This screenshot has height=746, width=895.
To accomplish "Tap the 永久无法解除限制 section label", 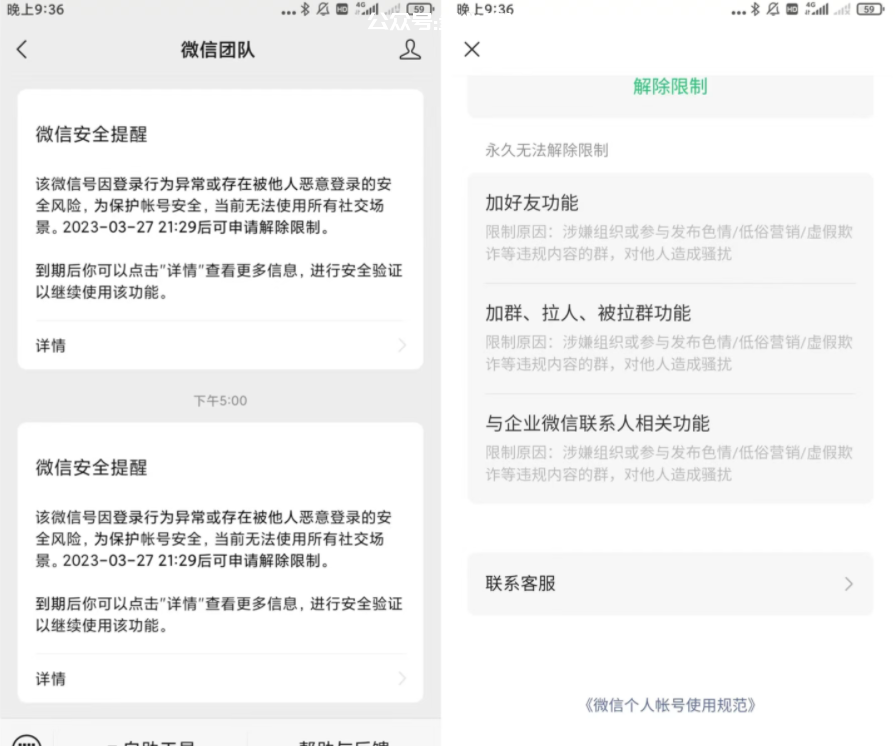I will pyautogui.click(x=547, y=150).
